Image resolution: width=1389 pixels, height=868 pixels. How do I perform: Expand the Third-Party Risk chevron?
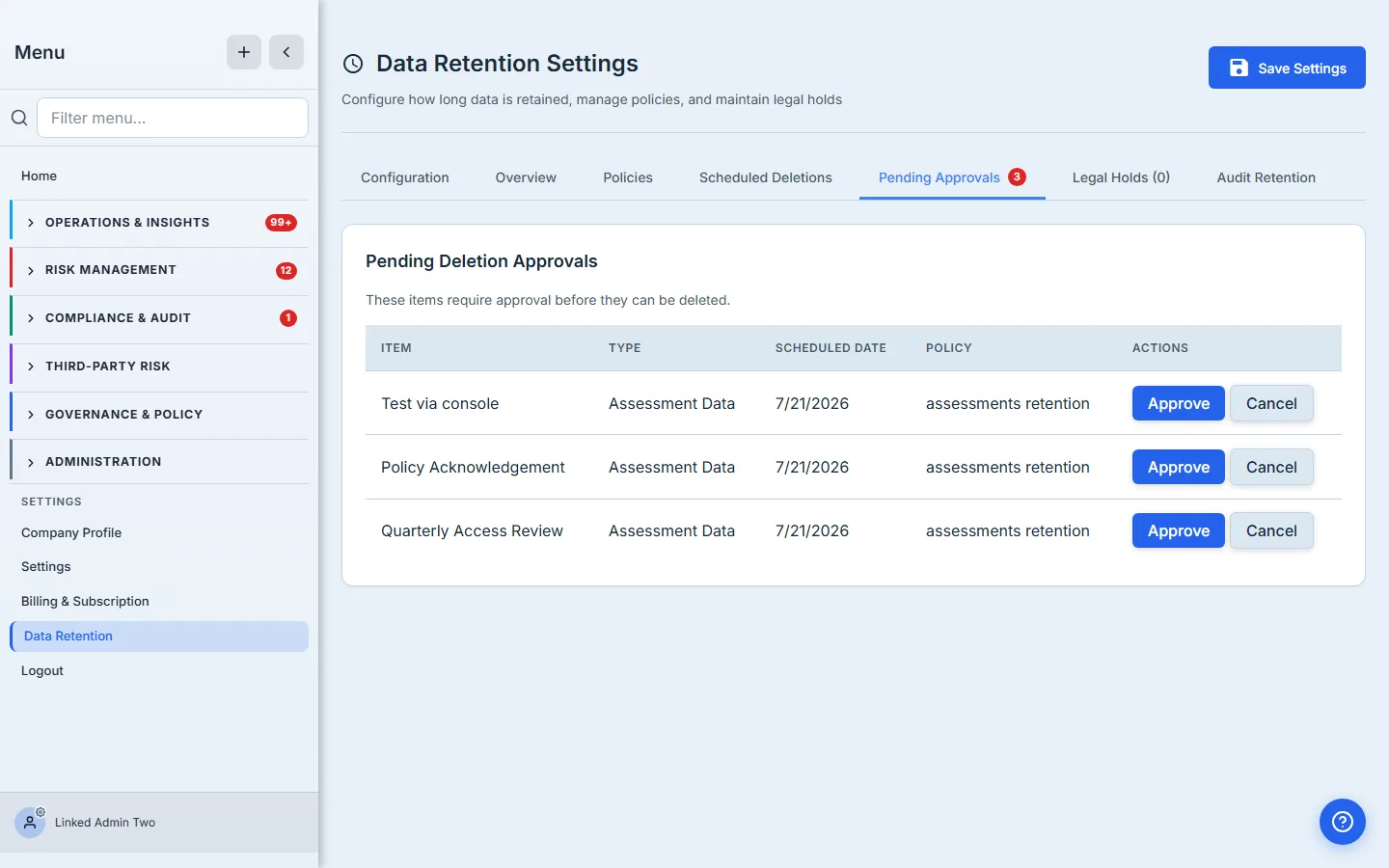[x=31, y=366]
